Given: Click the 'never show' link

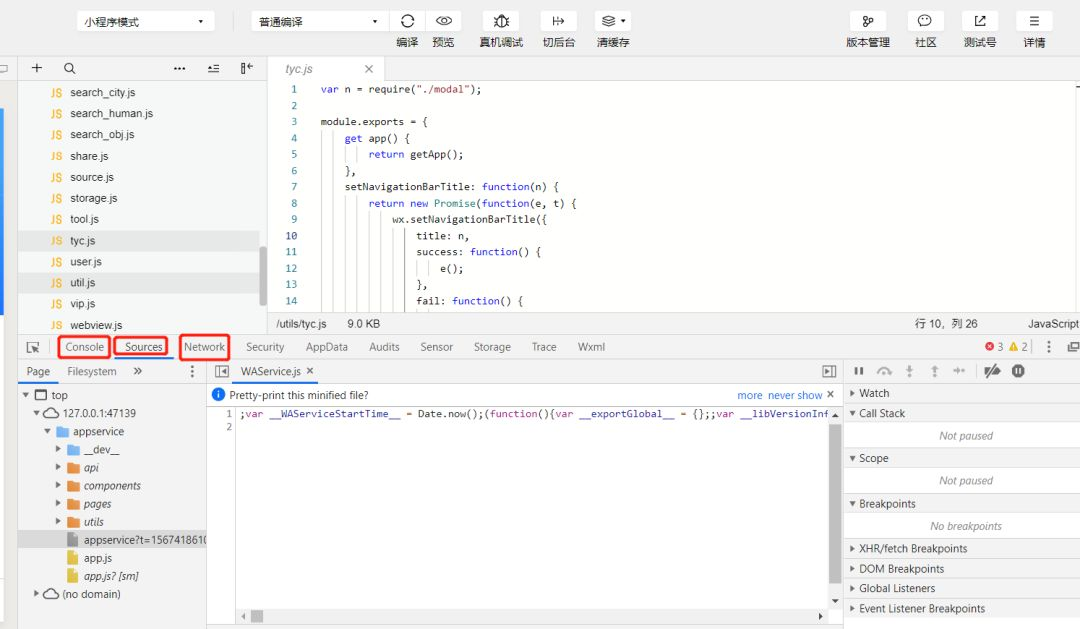Looking at the screenshot, I should [795, 395].
